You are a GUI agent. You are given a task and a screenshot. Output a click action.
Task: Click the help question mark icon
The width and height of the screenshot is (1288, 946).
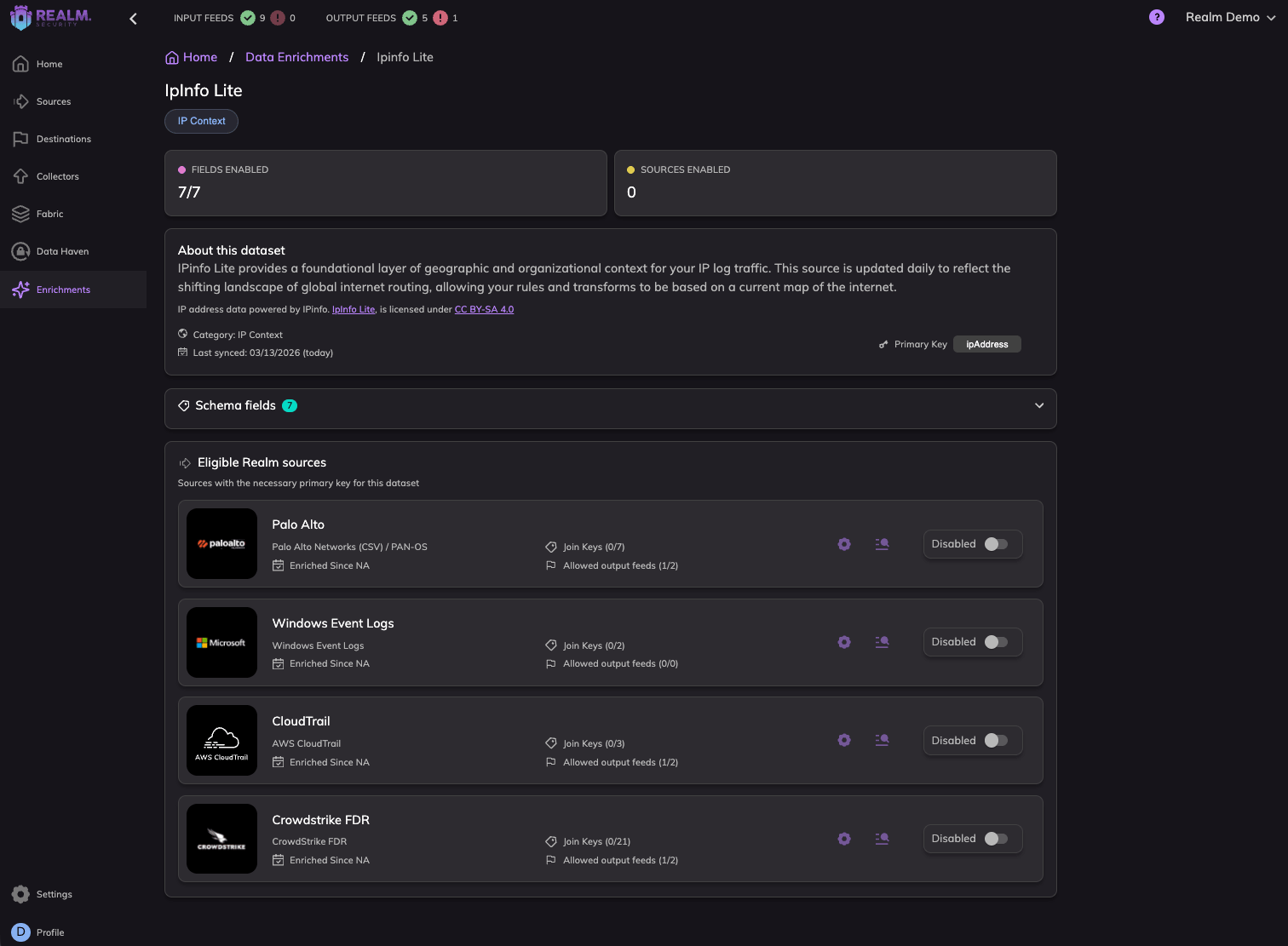point(1156,17)
